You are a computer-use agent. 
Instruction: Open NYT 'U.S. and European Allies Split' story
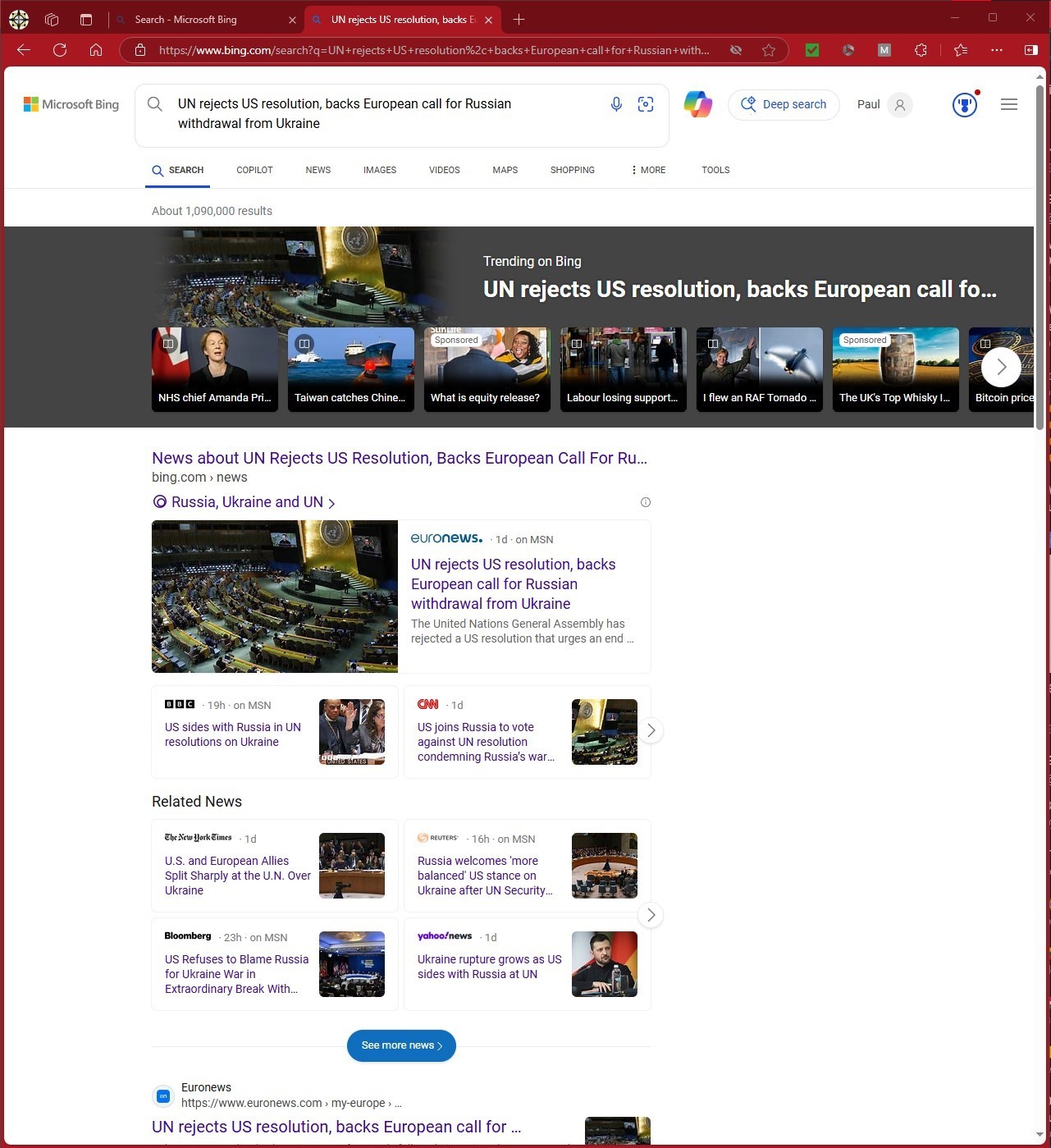tap(238, 876)
